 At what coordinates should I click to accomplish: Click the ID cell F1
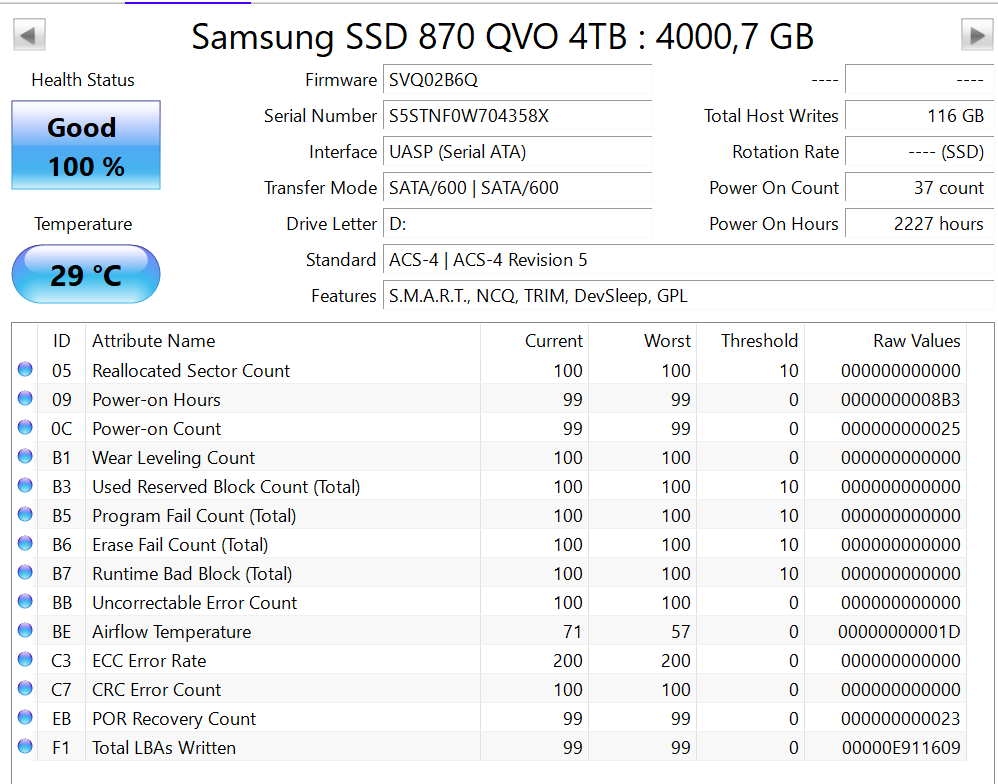(x=61, y=748)
